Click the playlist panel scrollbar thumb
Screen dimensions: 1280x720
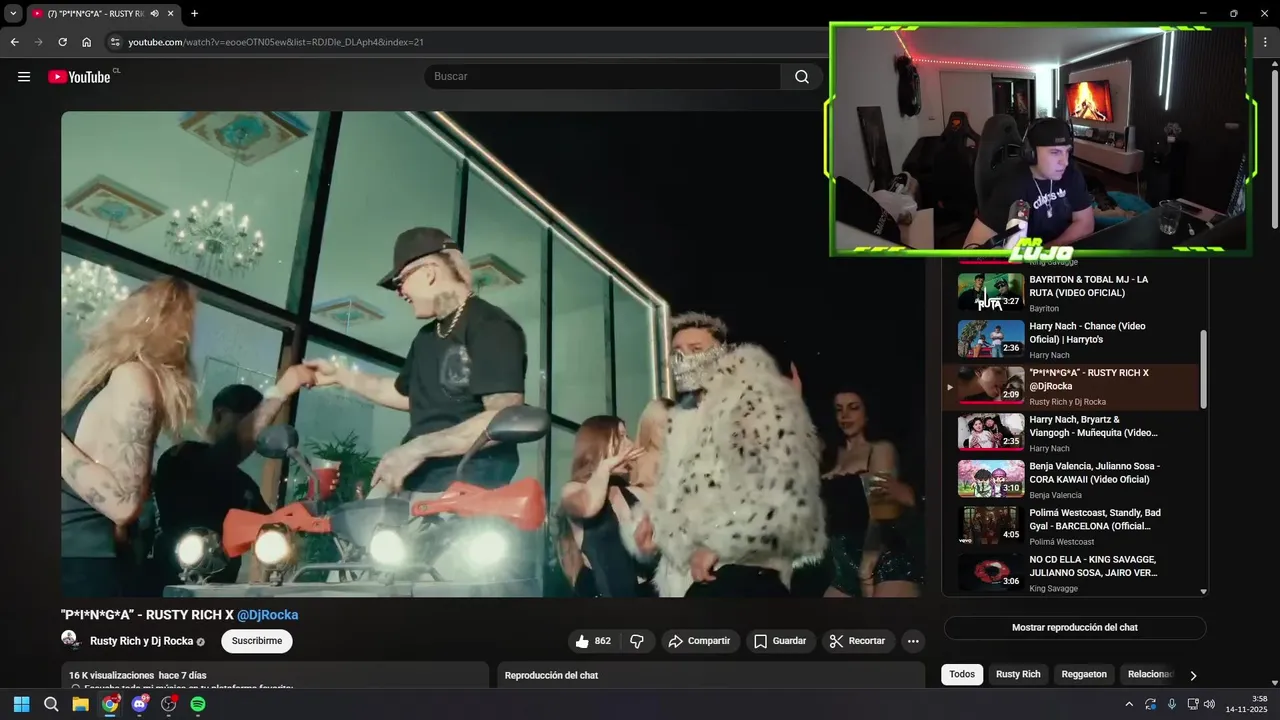(1203, 368)
